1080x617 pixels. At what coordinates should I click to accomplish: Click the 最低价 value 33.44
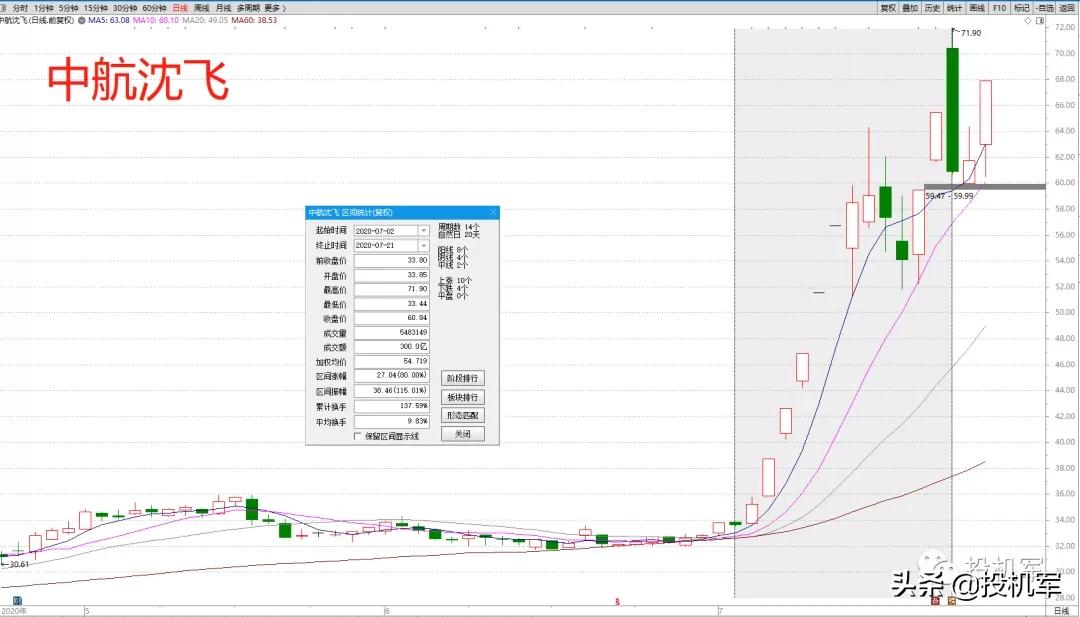coord(391,304)
